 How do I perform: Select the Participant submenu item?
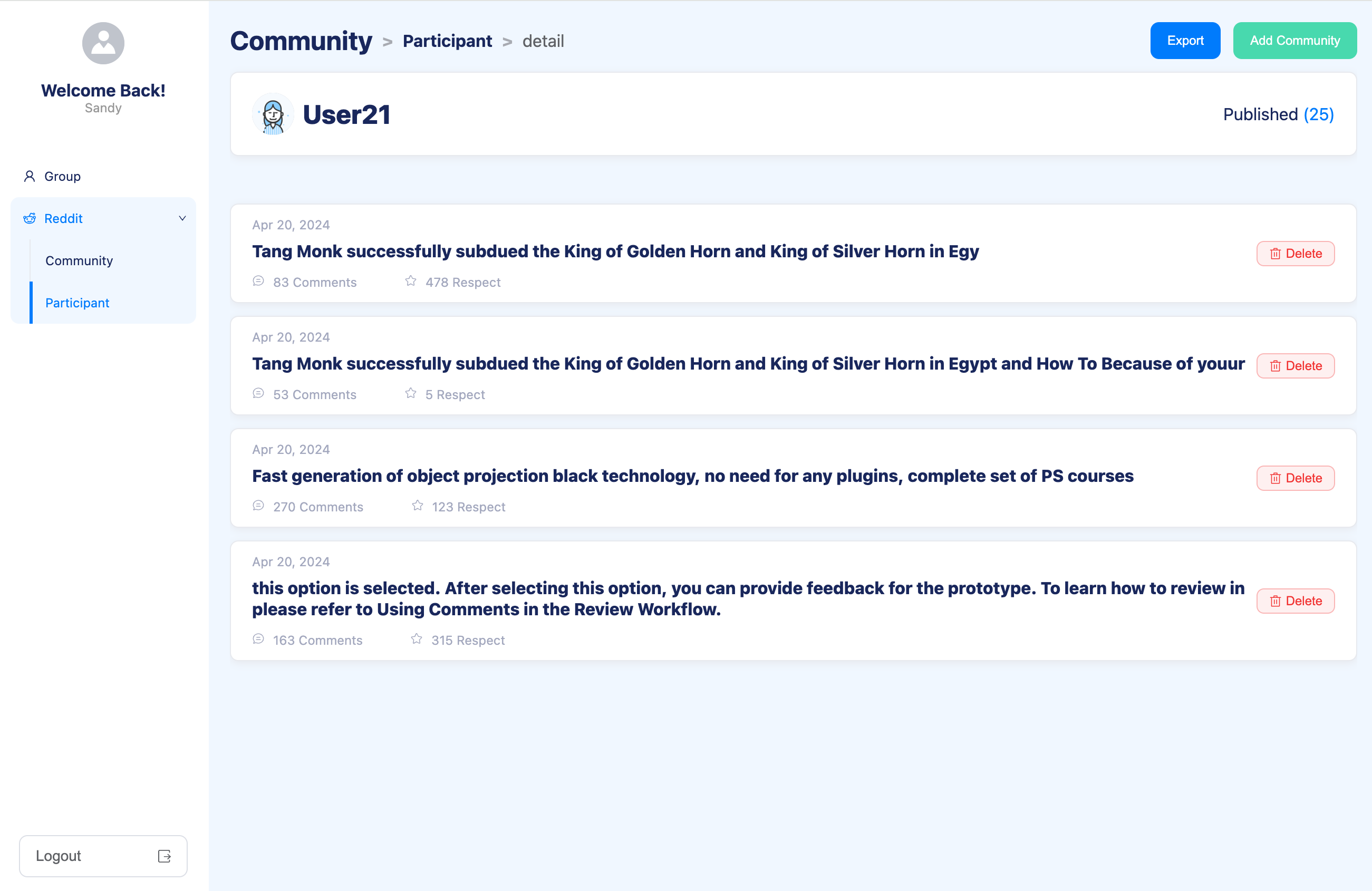77,303
